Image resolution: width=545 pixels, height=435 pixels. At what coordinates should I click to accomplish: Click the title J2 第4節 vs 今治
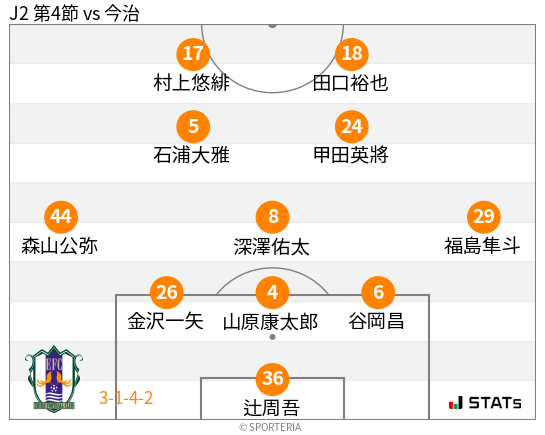click(74, 14)
